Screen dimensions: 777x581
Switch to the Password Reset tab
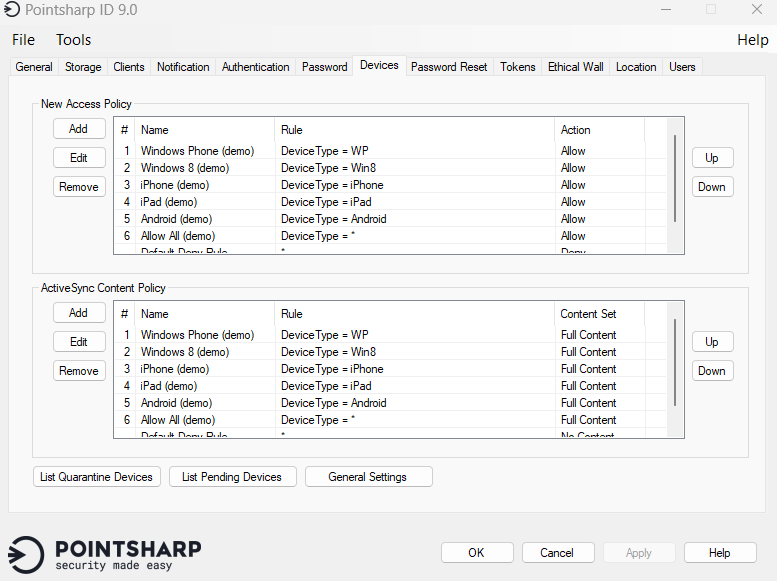coord(449,67)
